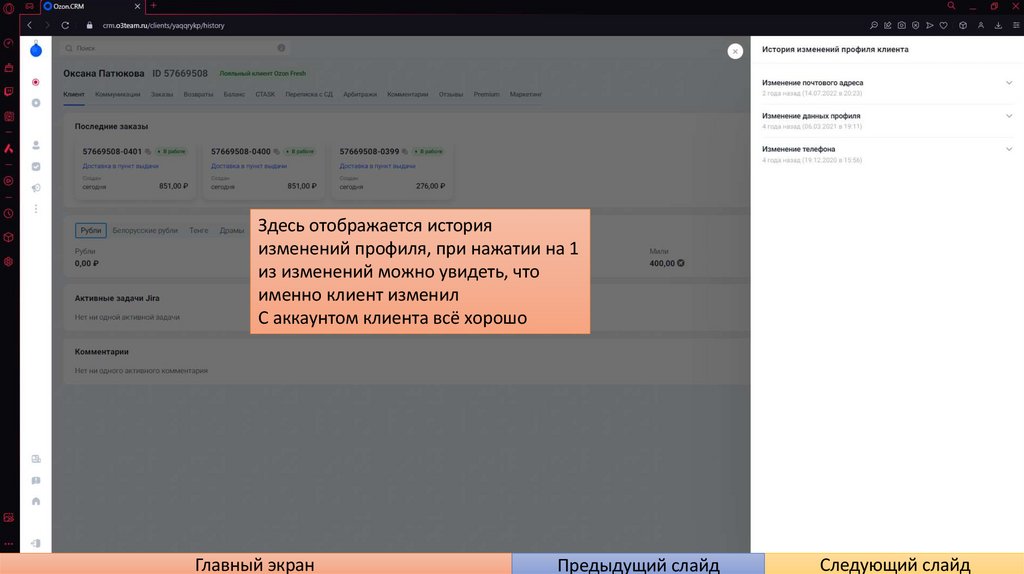Click the red target icon in the CRM sidebar
This screenshot has width=1024, height=574.
click(36, 82)
